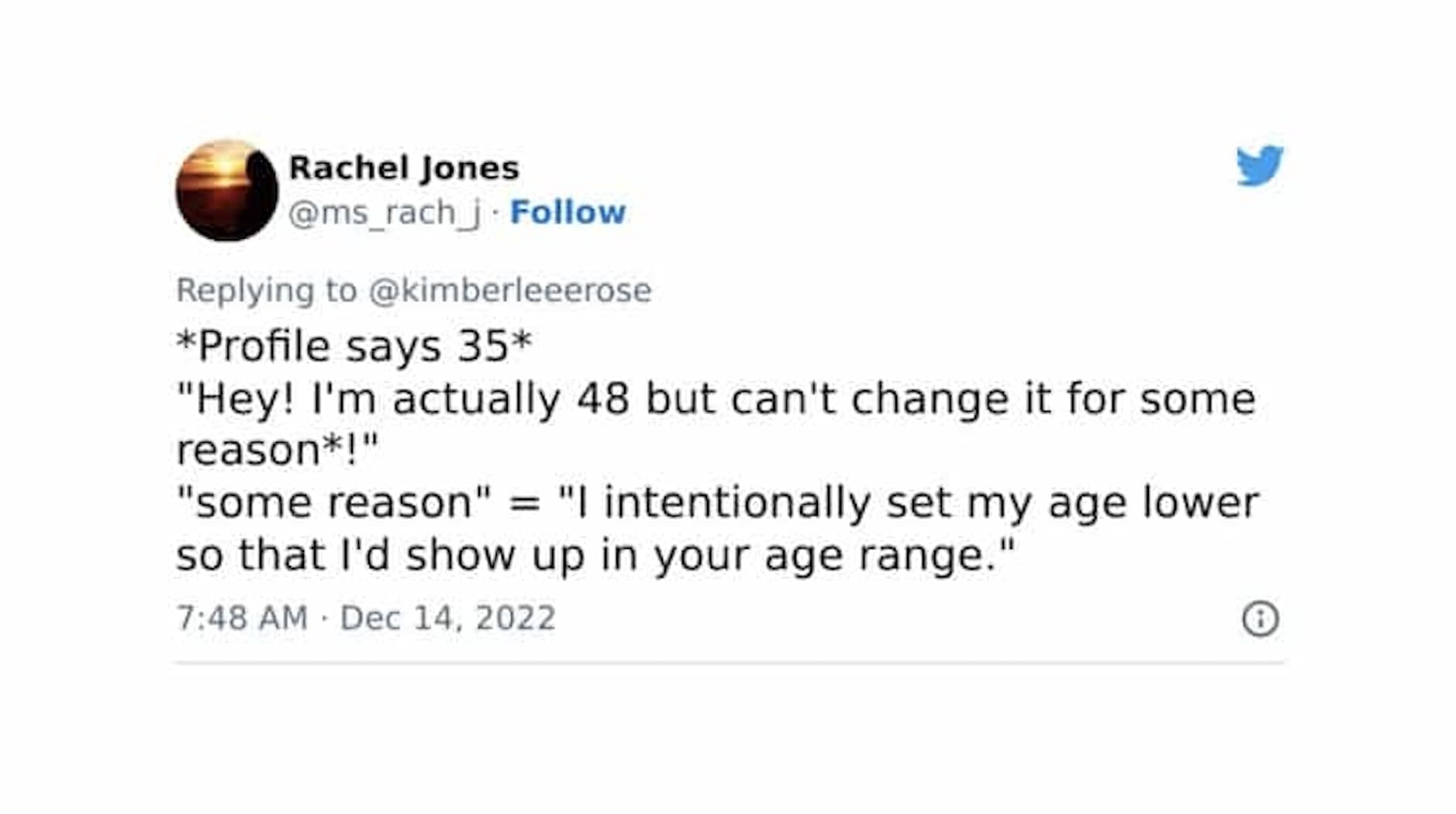Click the "Replying to" label
The height and width of the screenshot is (814, 1456).
(267, 291)
